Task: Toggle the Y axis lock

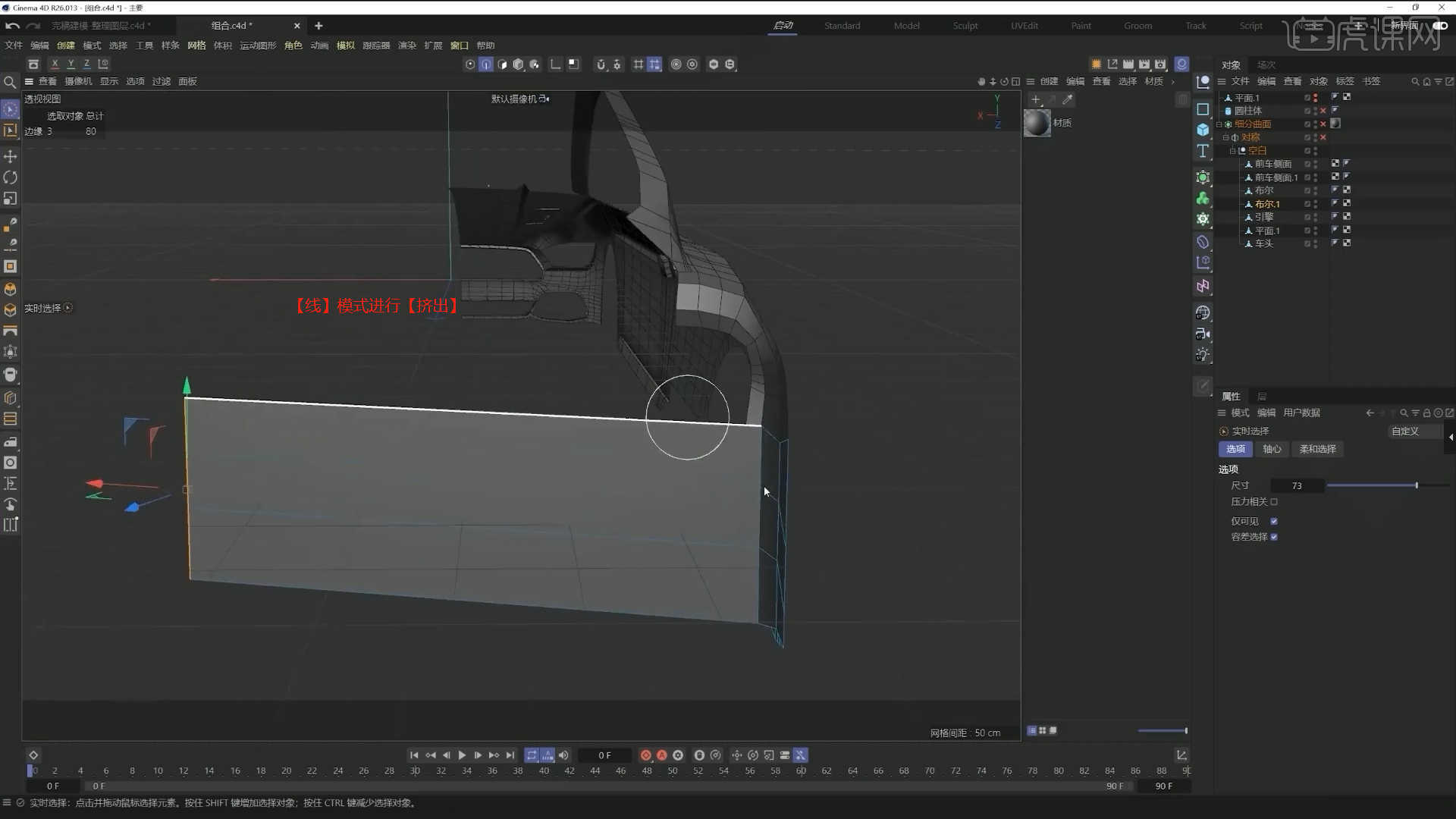Action: (x=71, y=64)
